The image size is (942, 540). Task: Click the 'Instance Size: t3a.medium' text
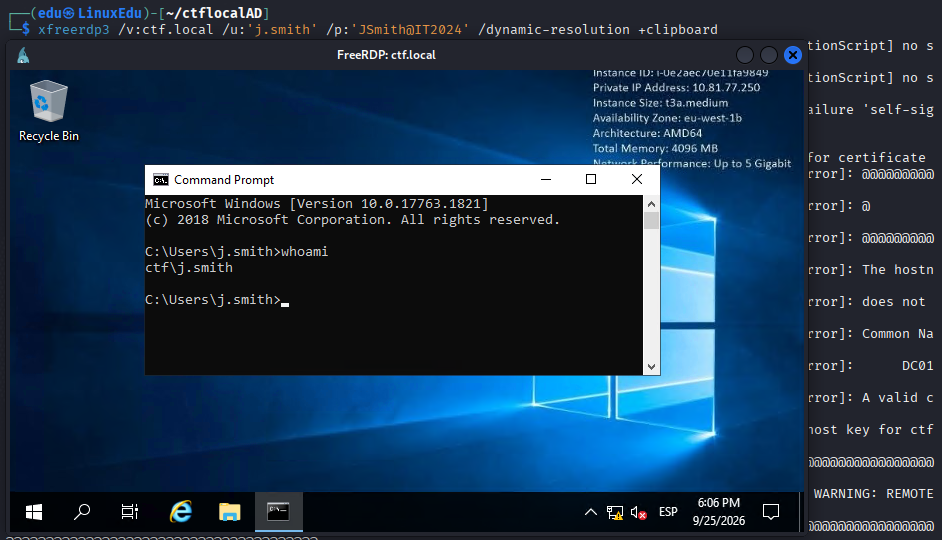660,103
